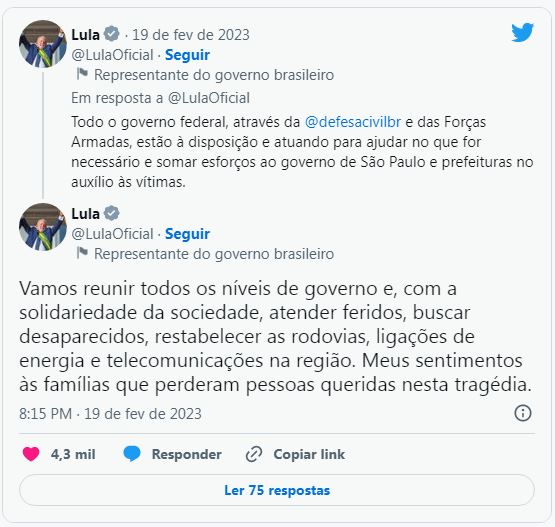This screenshot has height=527, width=555.
Task: Click verified badge beside lower Lula name
Action: 111,213
